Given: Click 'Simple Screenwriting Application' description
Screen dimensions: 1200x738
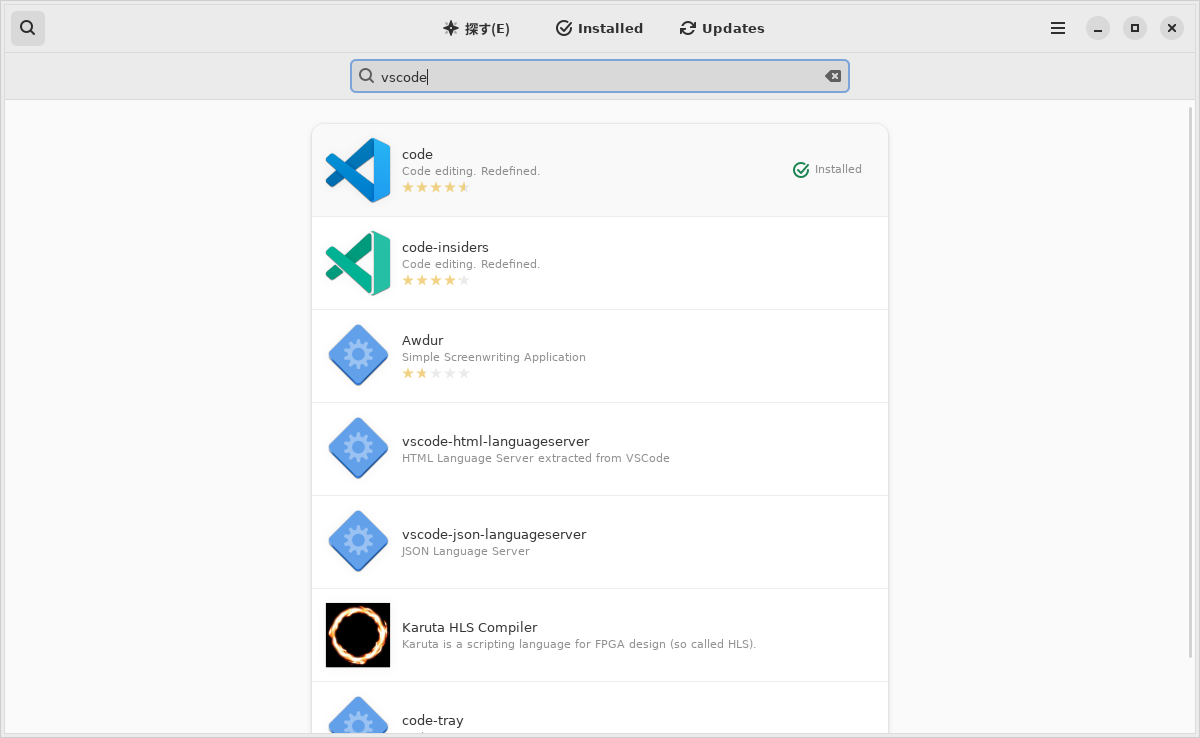Looking at the screenshot, I should click(494, 357).
